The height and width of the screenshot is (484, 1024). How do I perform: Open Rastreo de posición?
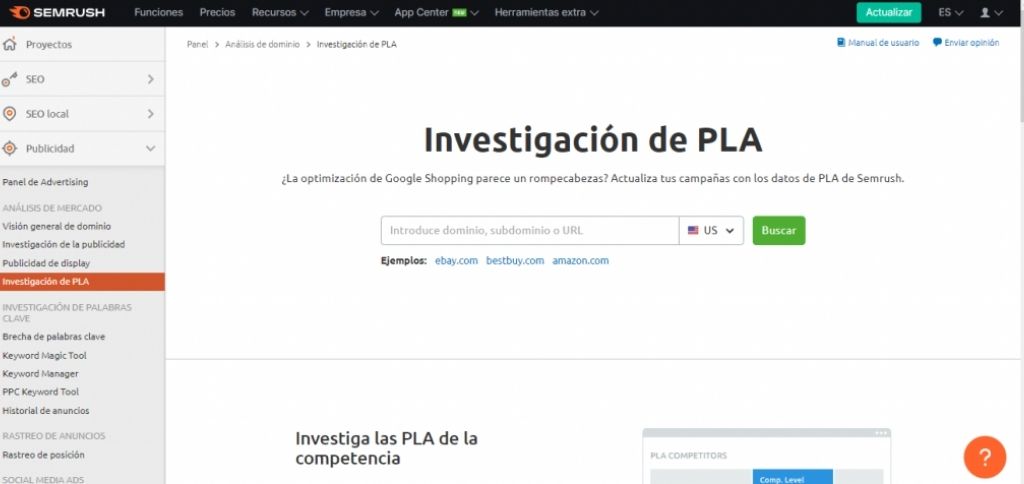[43, 455]
